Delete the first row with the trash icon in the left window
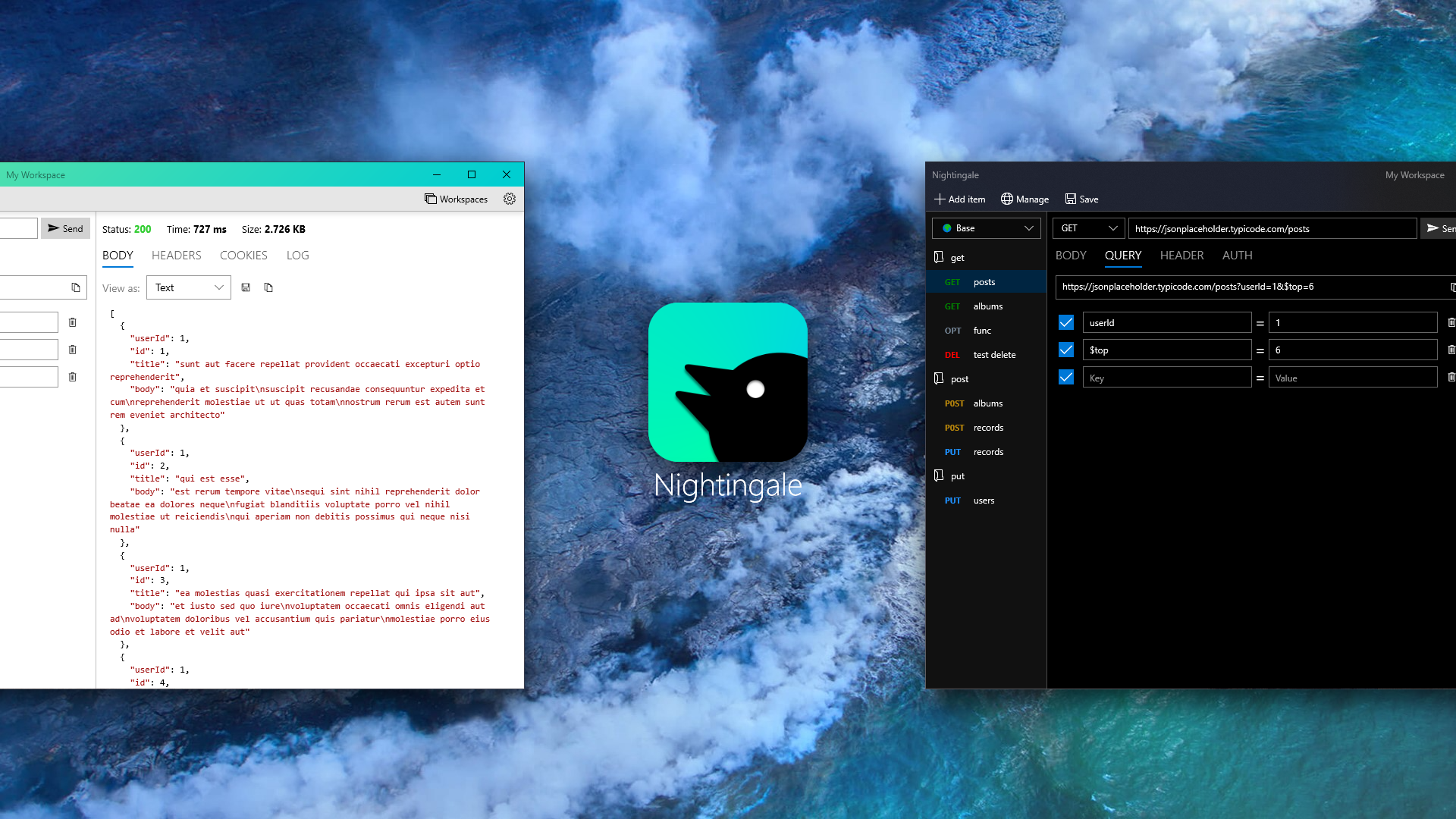The height and width of the screenshot is (819, 1456). click(x=73, y=322)
